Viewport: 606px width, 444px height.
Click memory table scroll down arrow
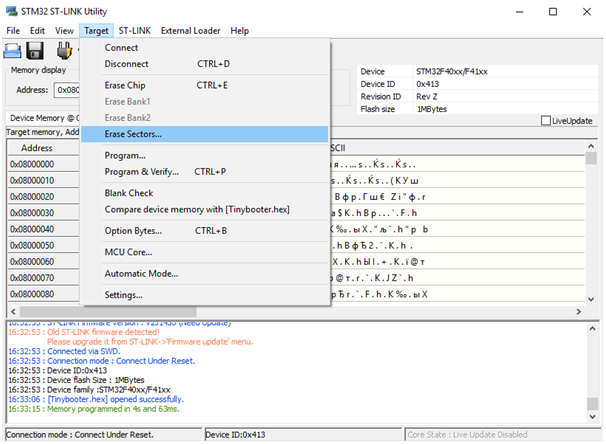(591, 299)
